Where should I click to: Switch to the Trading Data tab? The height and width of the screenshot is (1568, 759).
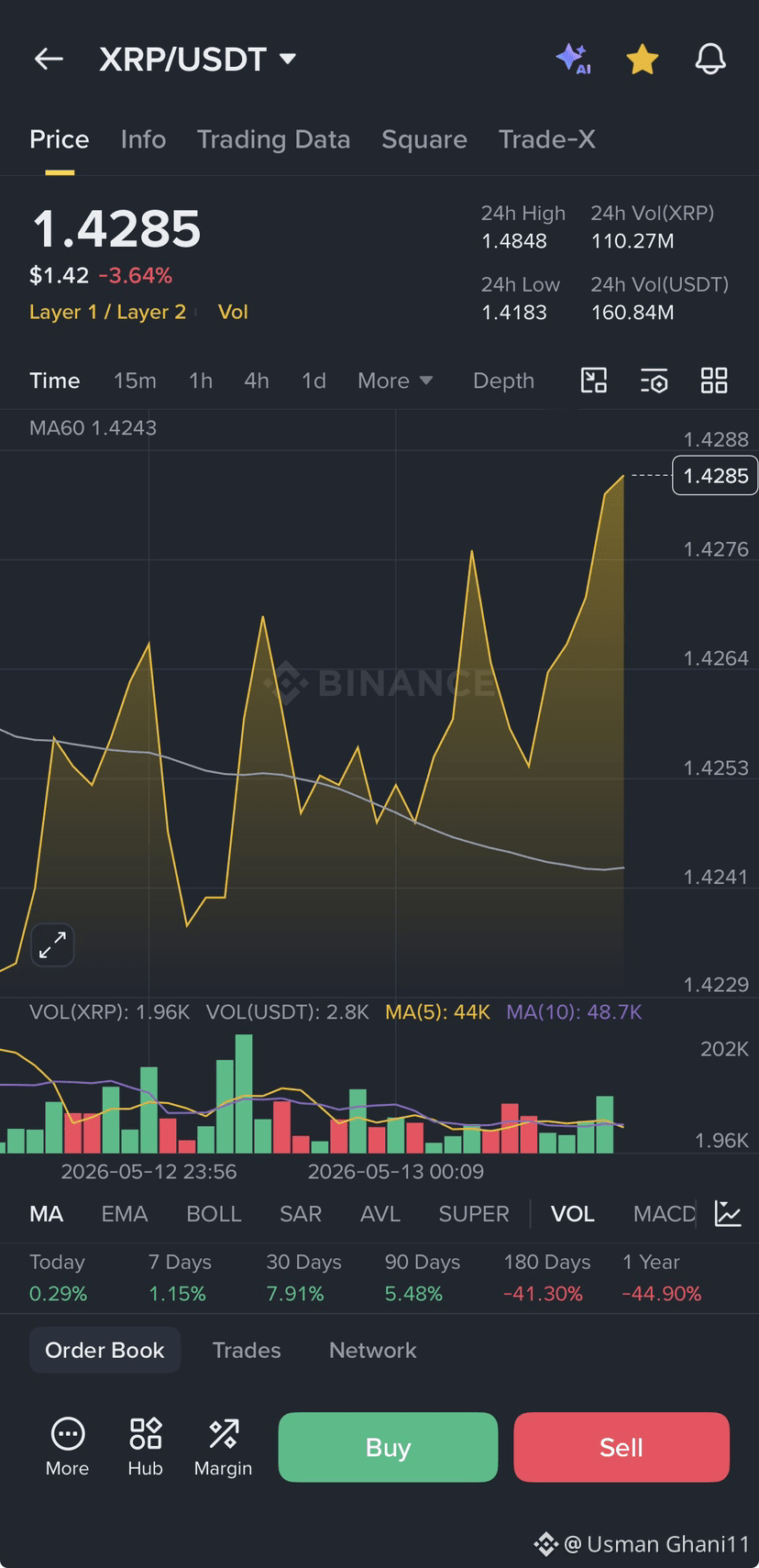[x=273, y=139]
